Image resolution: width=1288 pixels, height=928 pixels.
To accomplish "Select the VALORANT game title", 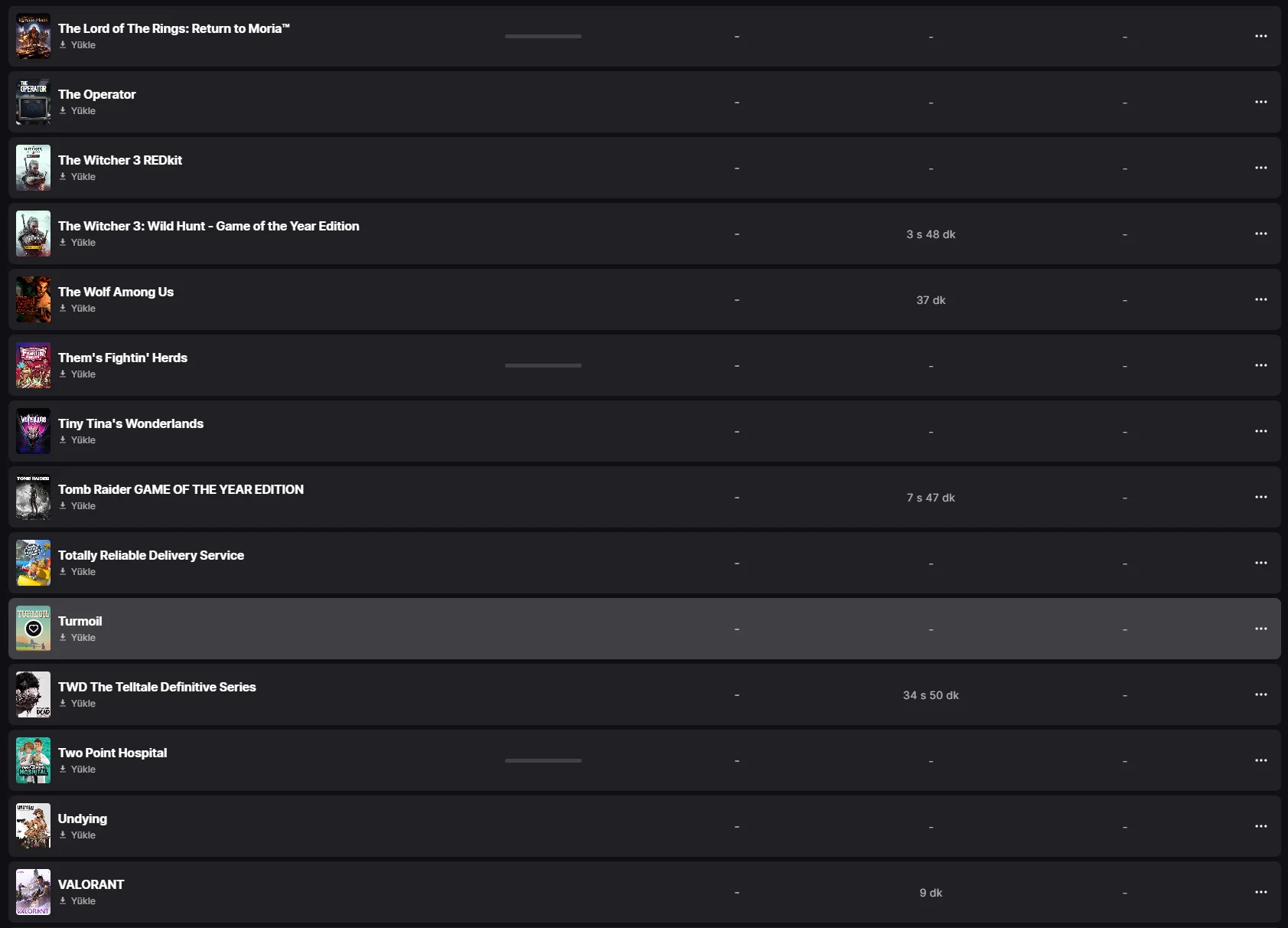I will (91, 884).
